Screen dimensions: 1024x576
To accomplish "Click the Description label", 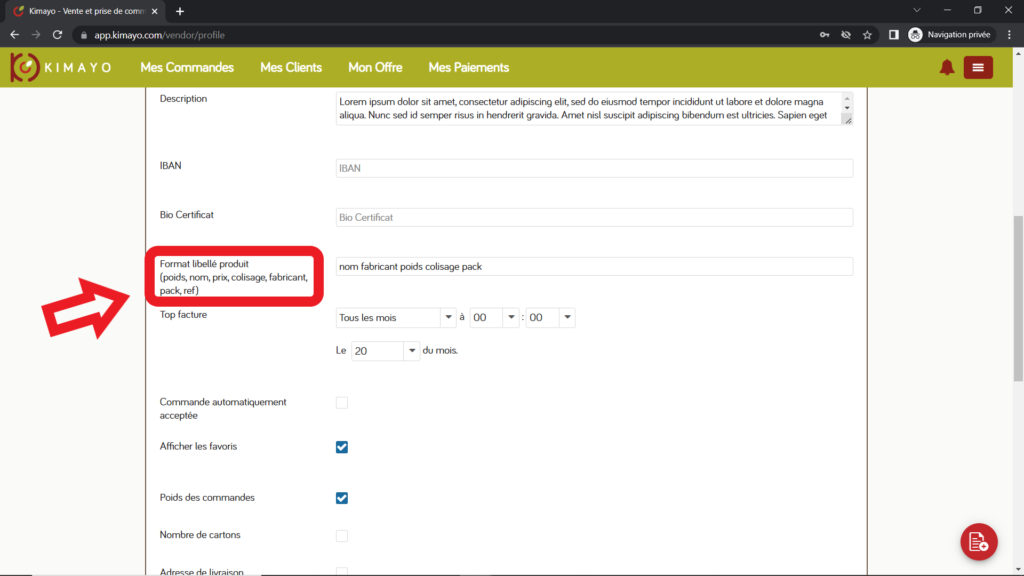I will [x=183, y=99].
